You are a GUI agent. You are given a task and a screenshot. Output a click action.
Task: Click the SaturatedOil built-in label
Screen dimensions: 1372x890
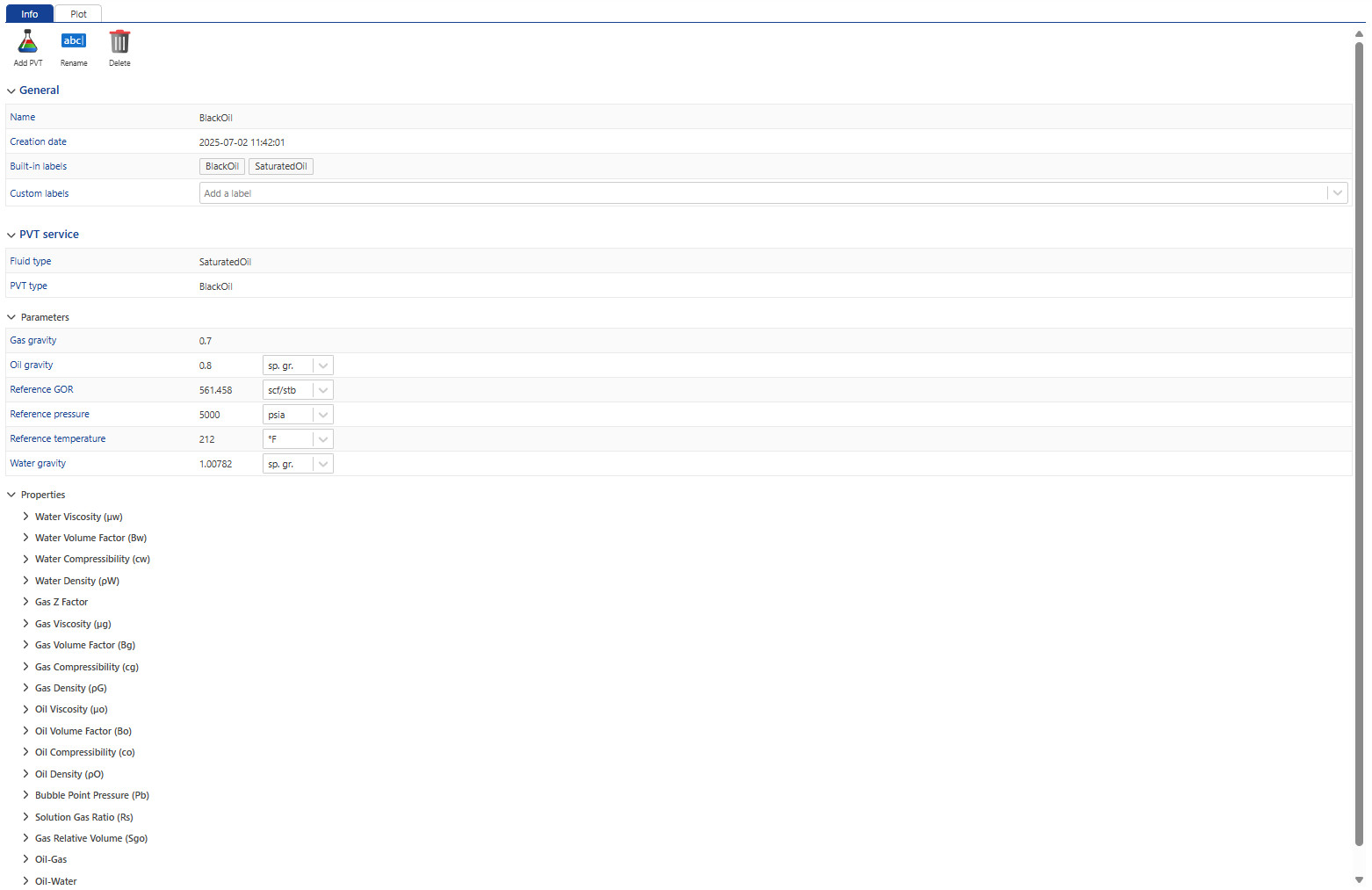pyautogui.click(x=281, y=166)
